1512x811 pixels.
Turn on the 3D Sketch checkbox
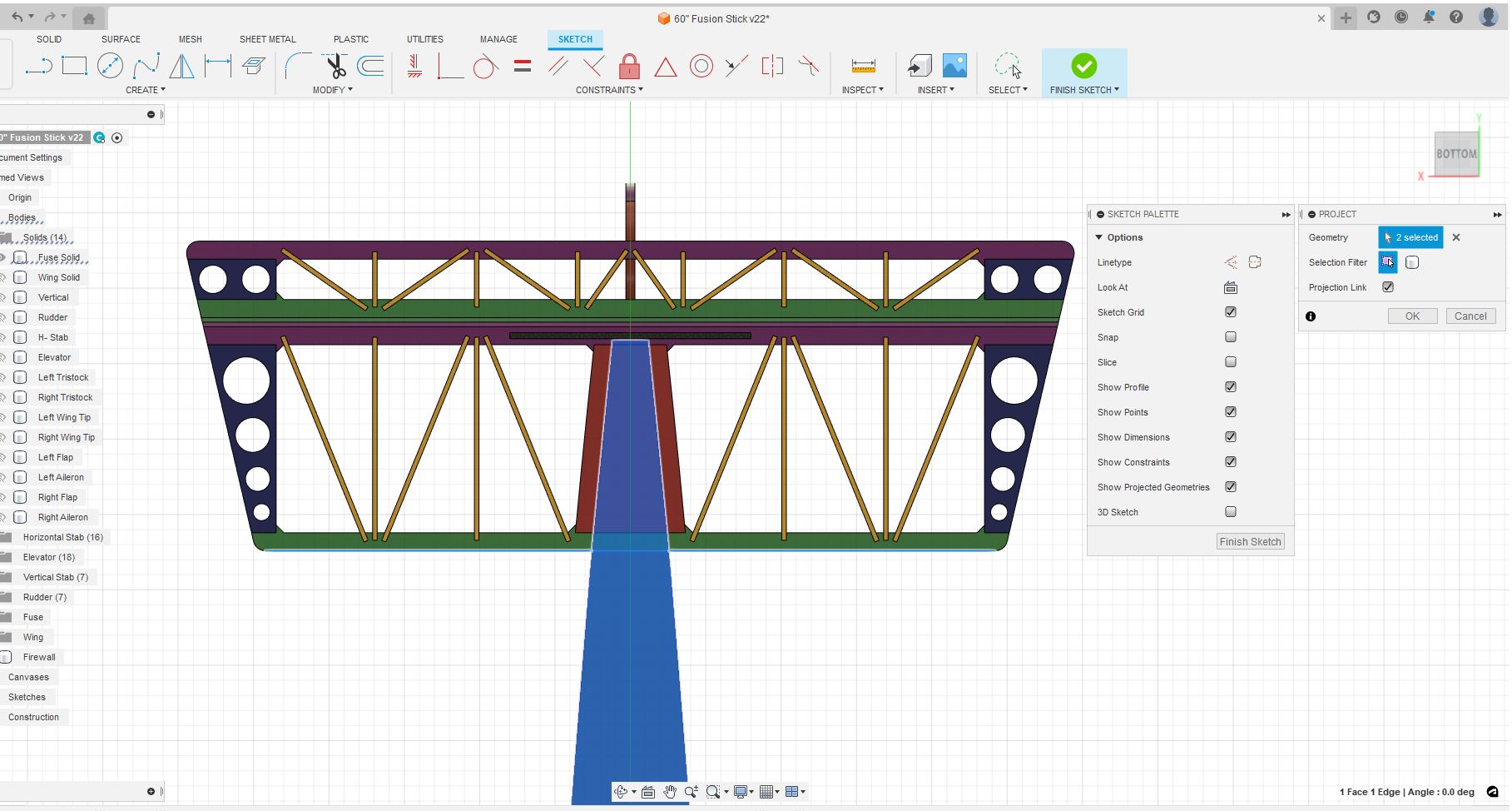click(x=1230, y=512)
